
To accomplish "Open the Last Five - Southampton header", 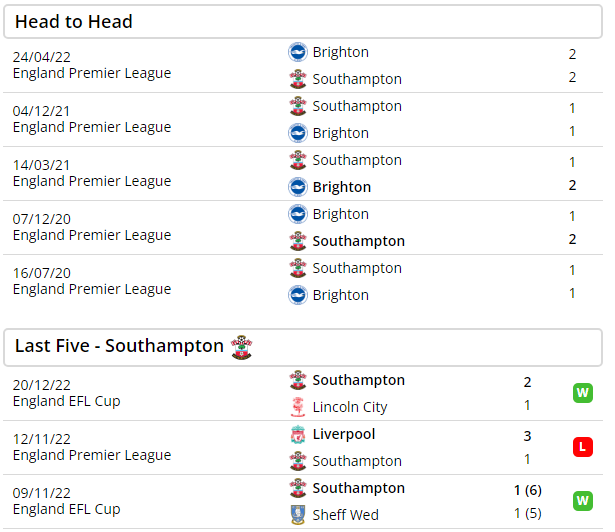I will tap(303, 348).
